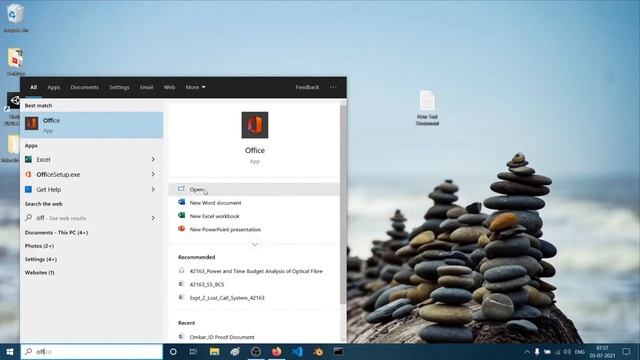This screenshot has width=640, height=360.
Task: Select Recycle Bin desktop icon
Action: click(x=16, y=18)
